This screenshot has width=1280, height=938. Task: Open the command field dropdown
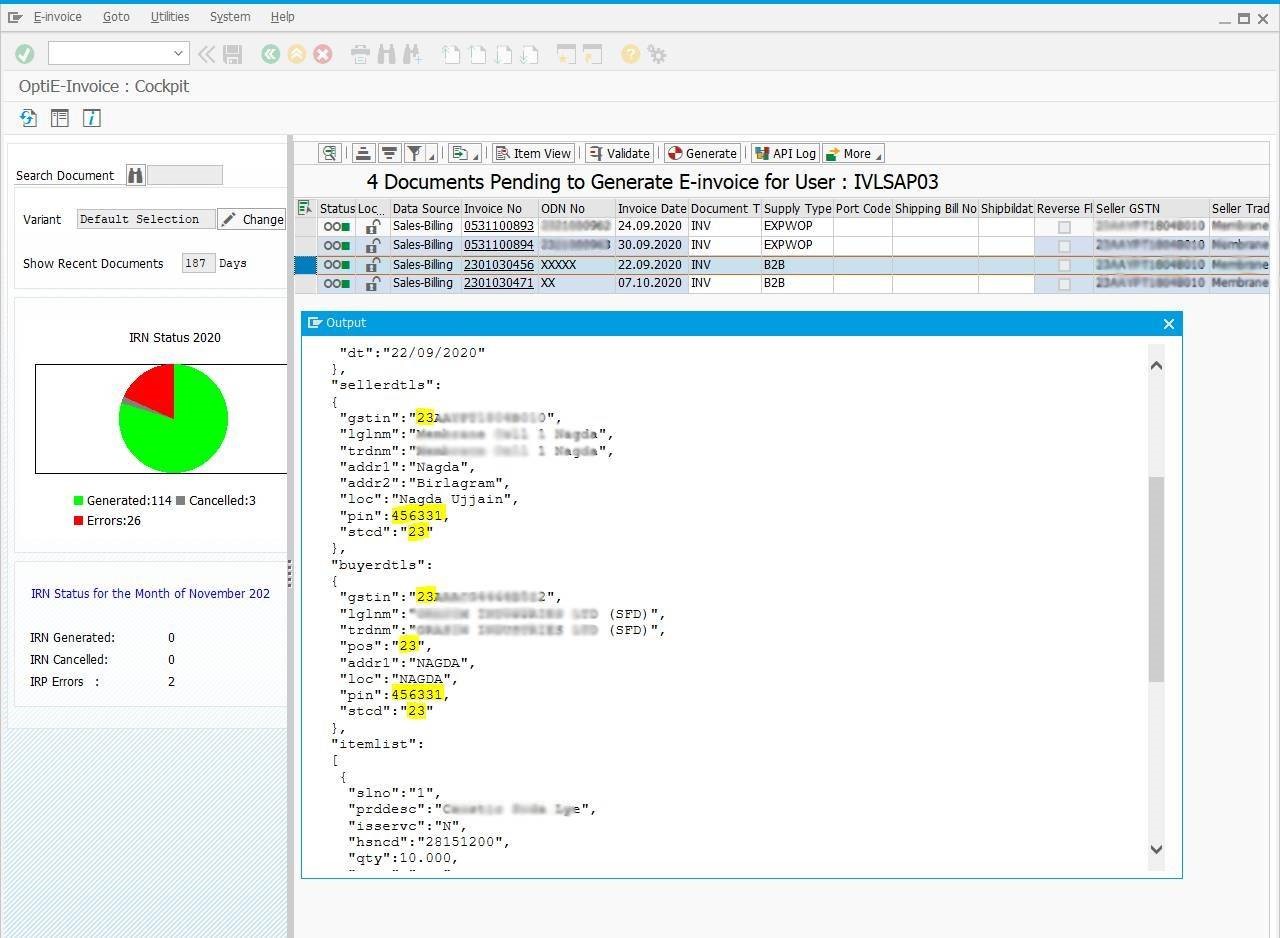(178, 54)
